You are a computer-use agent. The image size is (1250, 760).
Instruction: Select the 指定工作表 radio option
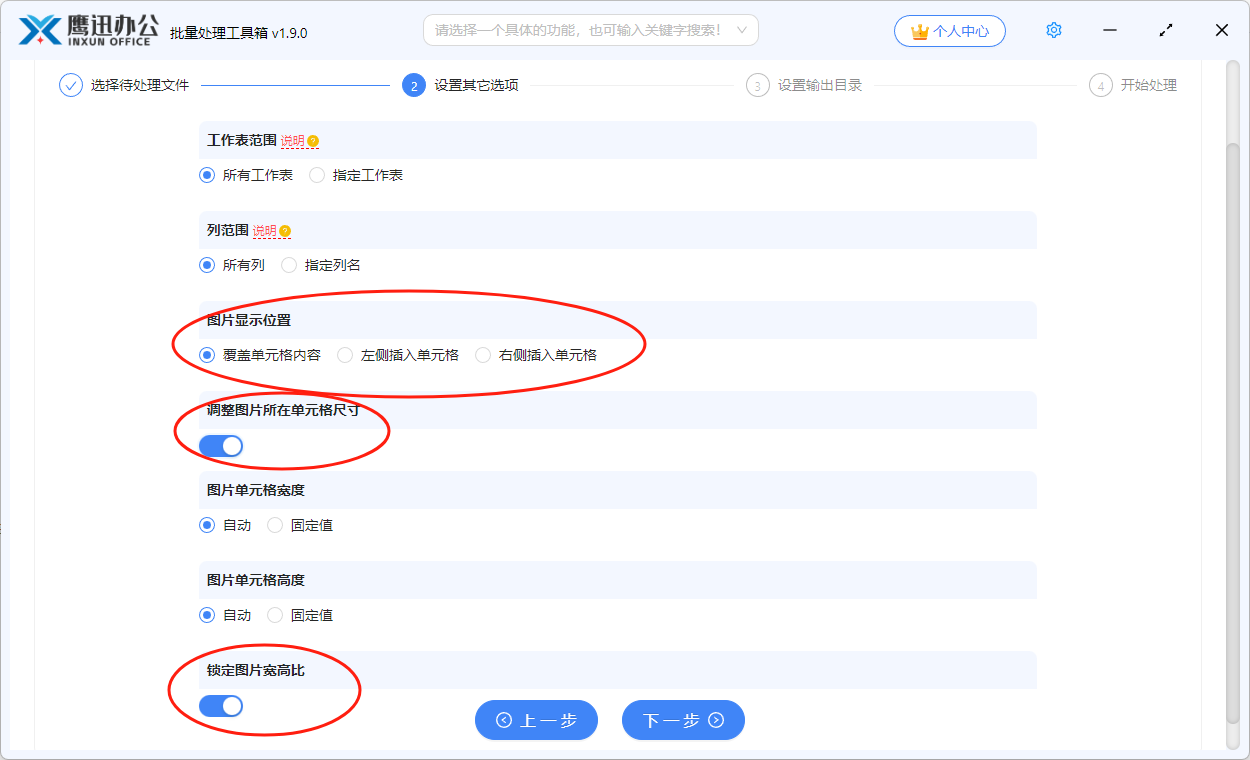coord(317,174)
